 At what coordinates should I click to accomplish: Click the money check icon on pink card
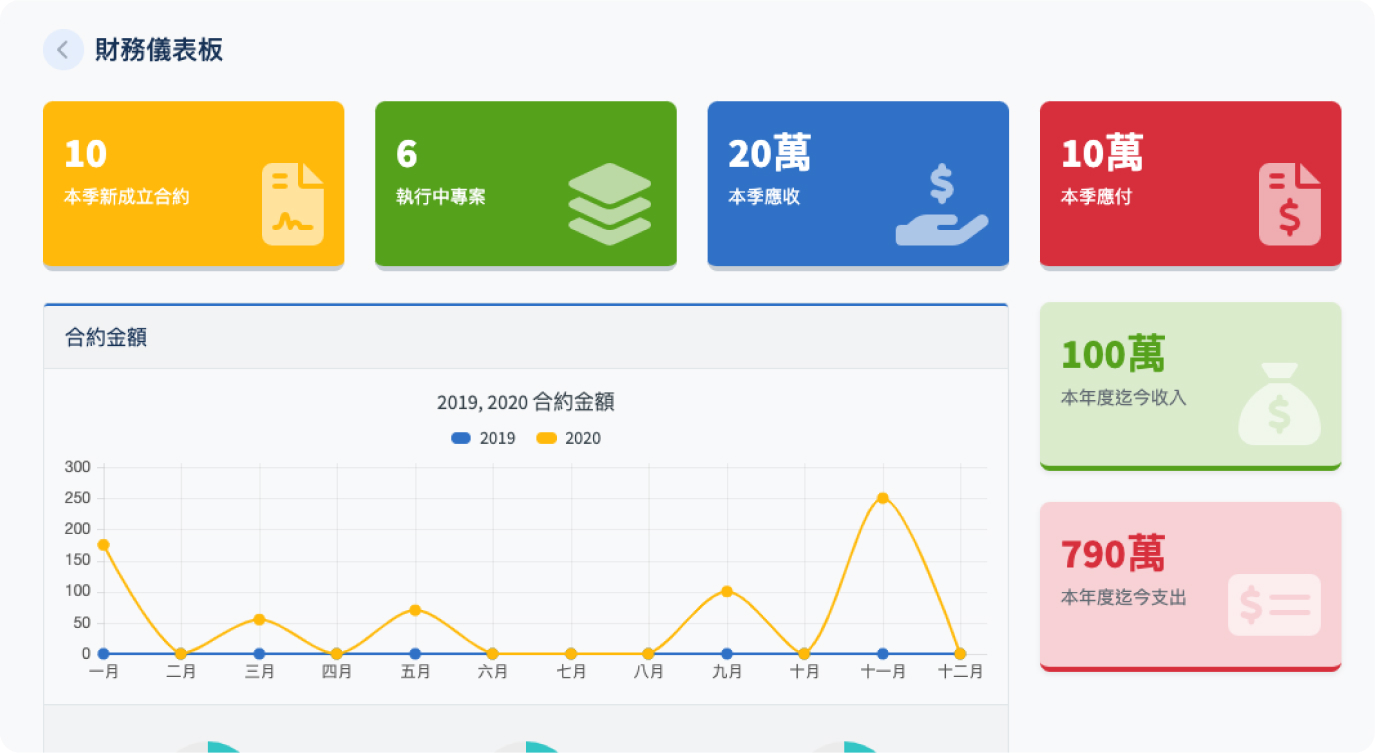coord(1273,605)
